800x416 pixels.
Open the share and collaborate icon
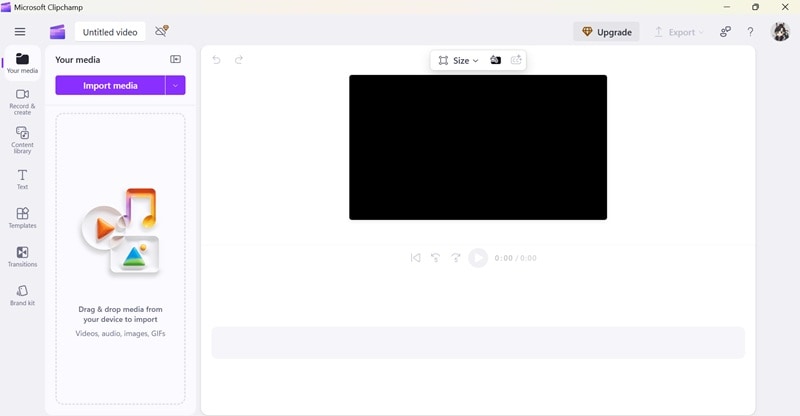tap(725, 32)
